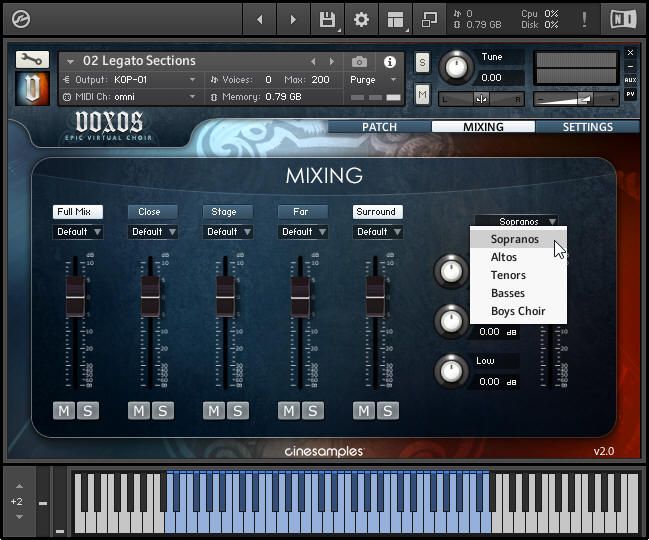
Task: Mute the Full Mix channel
Action: coord(64,411)
